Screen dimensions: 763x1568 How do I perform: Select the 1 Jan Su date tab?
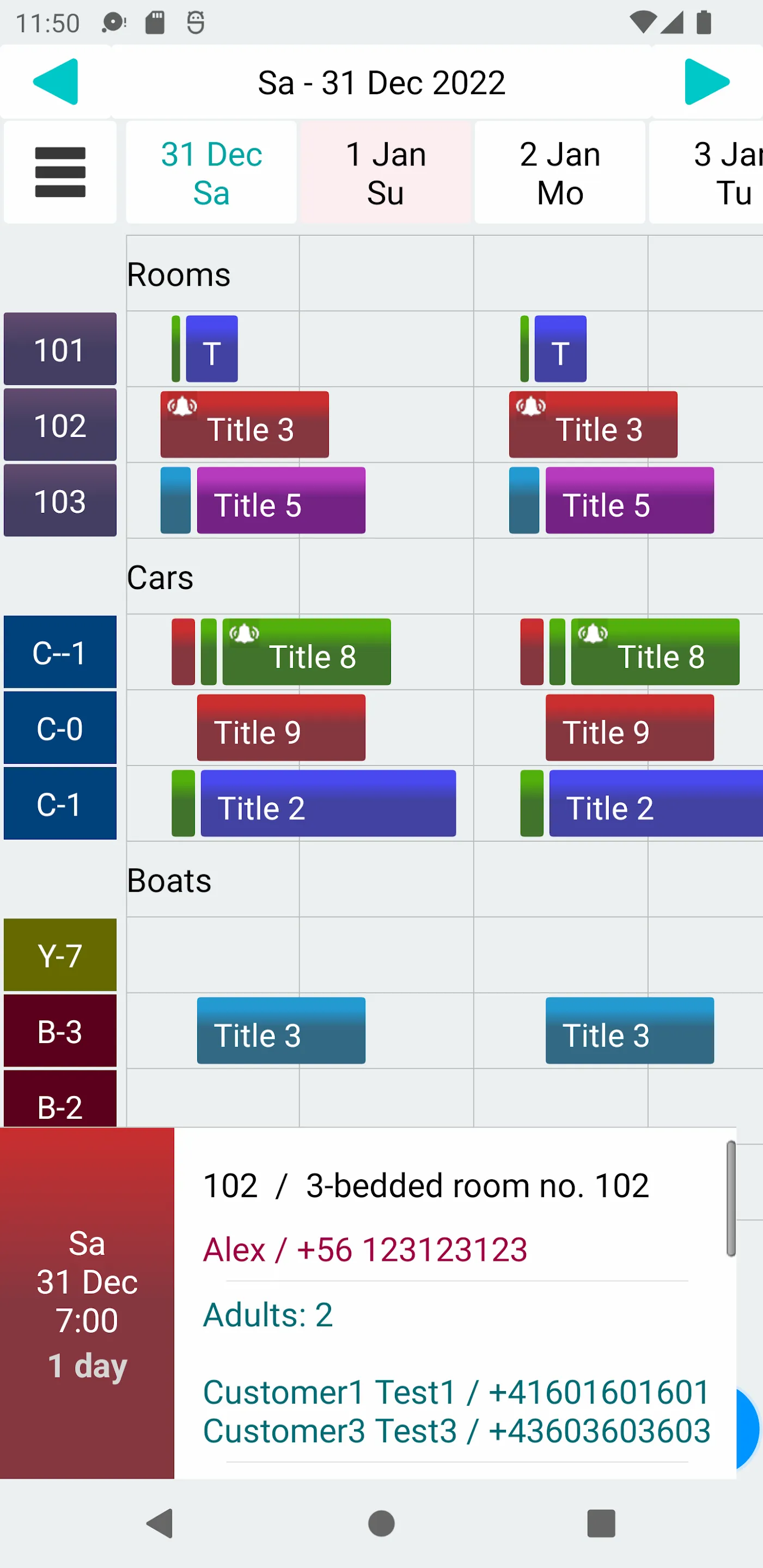[x=386, y=172]
